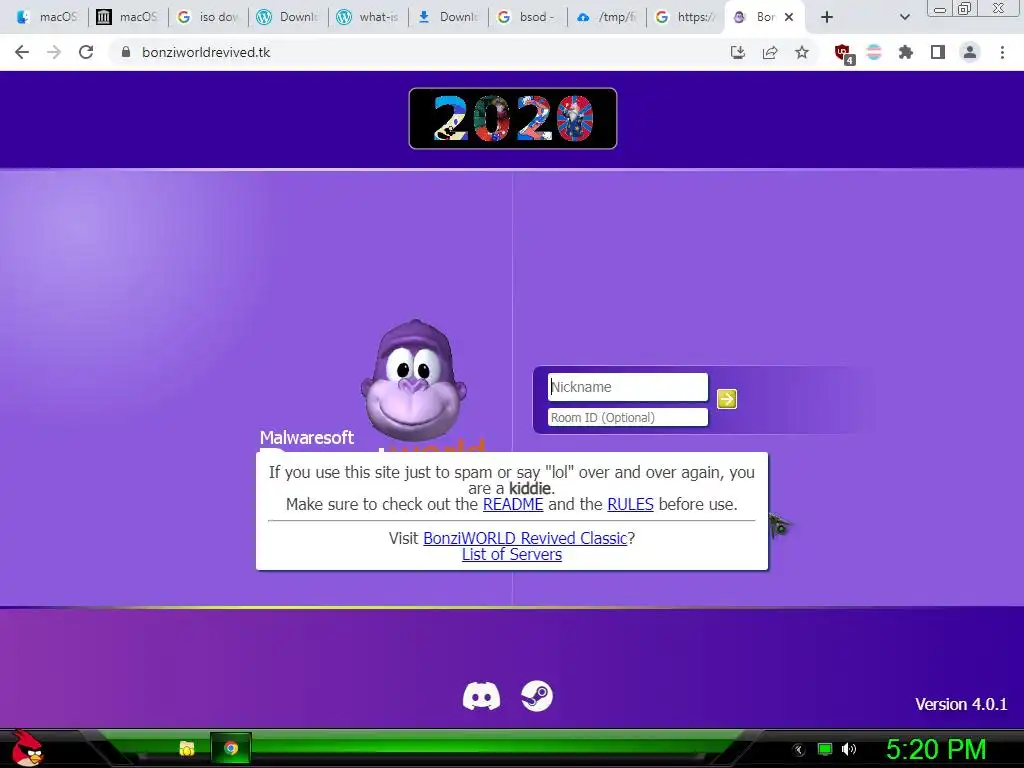Viewport: 1024px width, 768px height.
Task: Click the Angry Birds start button
Action: [27, 748]
